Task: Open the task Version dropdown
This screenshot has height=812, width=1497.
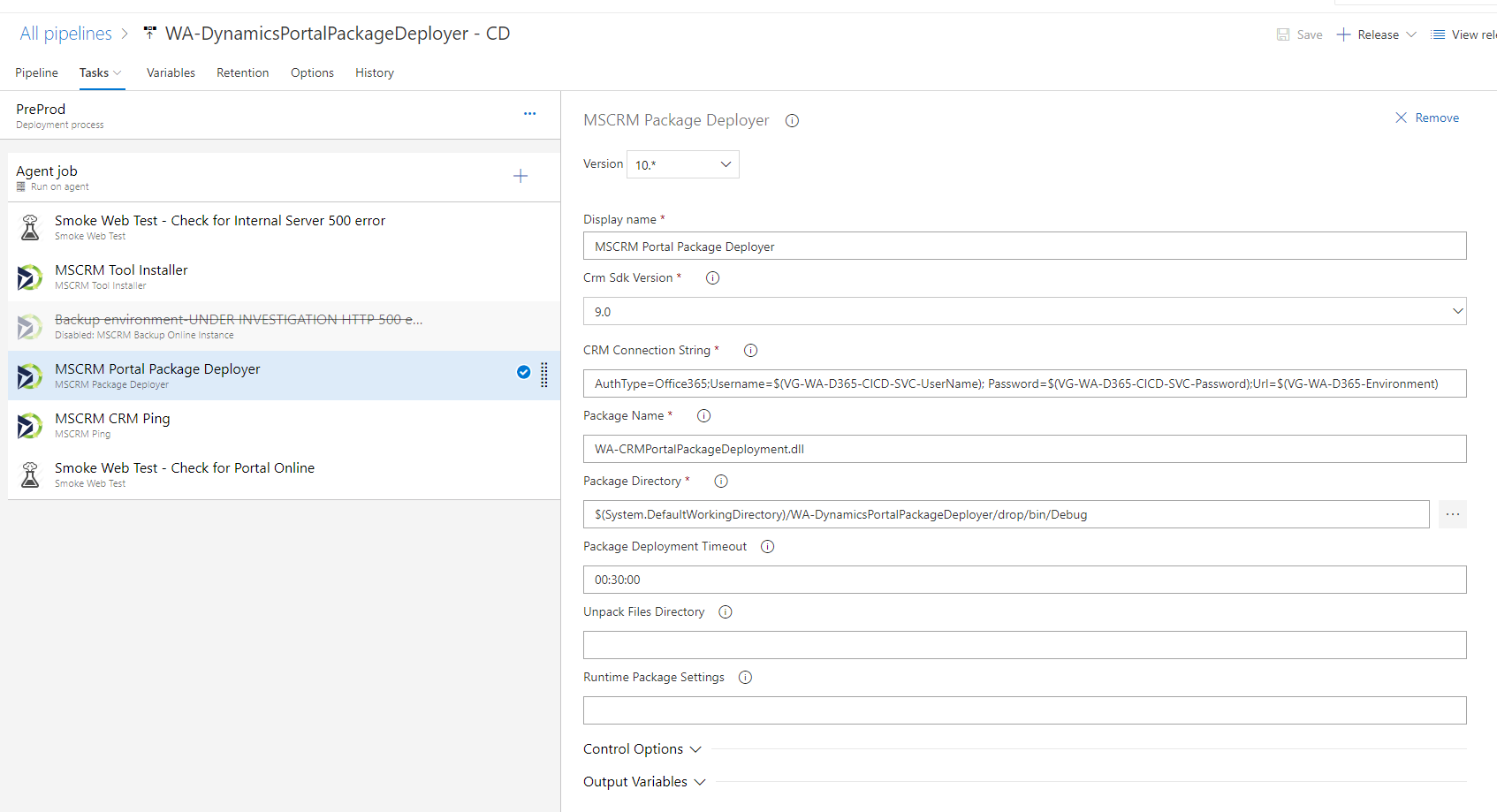Action: pyautogui.click(x=683, y=164)
